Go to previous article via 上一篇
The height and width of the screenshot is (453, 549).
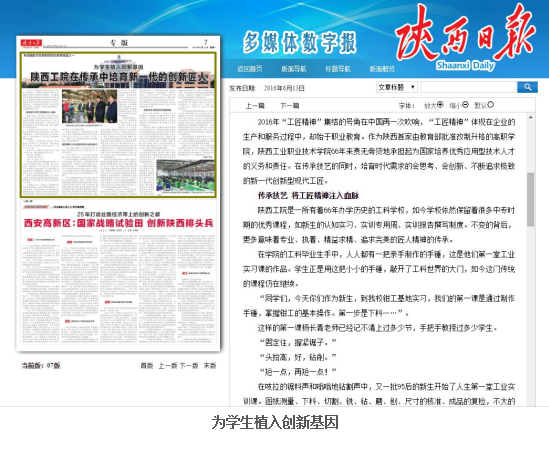click(255, 105)
